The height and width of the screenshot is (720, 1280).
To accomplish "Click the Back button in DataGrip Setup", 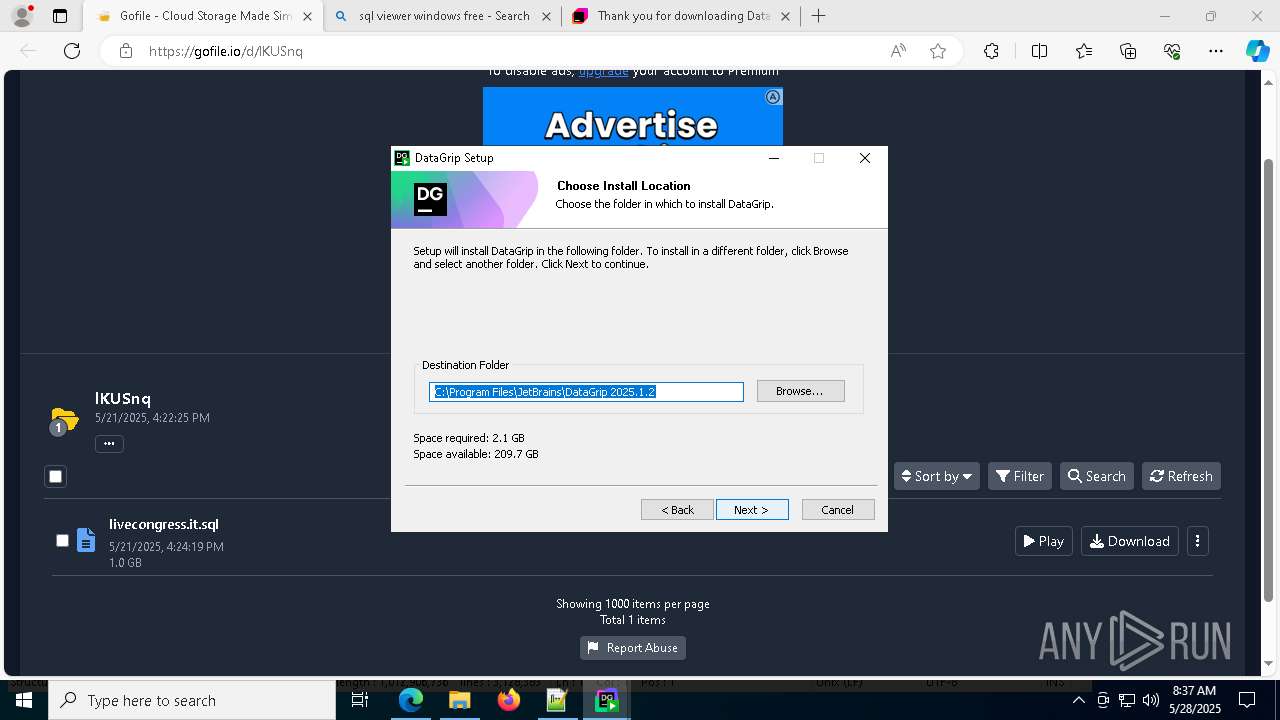I will pyautogui.click(x=677, y=510).
